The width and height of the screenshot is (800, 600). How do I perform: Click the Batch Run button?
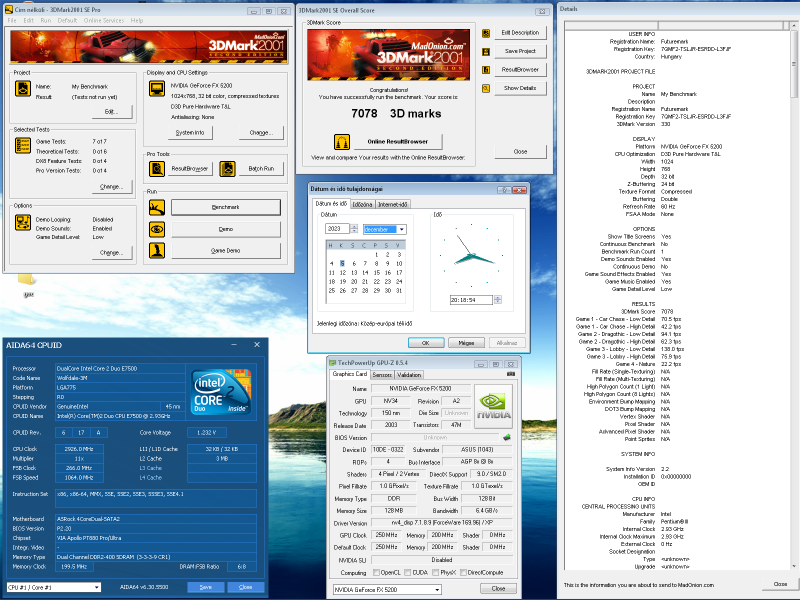[261, 168]
